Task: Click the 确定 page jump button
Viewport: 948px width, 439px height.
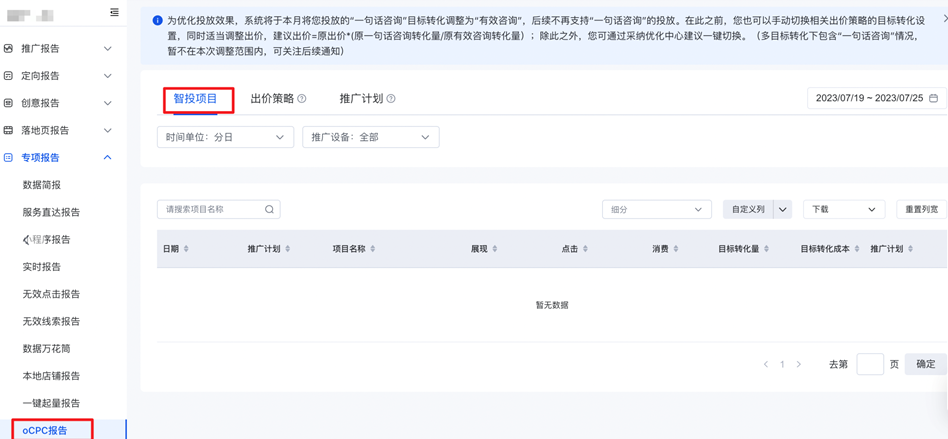Action: click(x=925, y=365)
